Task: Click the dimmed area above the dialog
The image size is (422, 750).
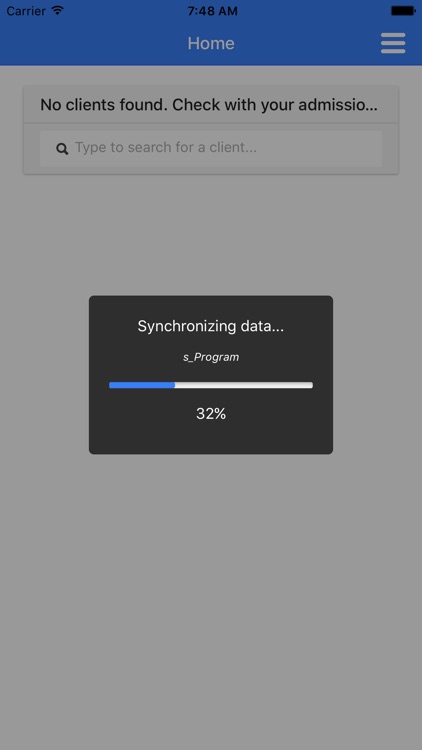Action: point(211,234)
